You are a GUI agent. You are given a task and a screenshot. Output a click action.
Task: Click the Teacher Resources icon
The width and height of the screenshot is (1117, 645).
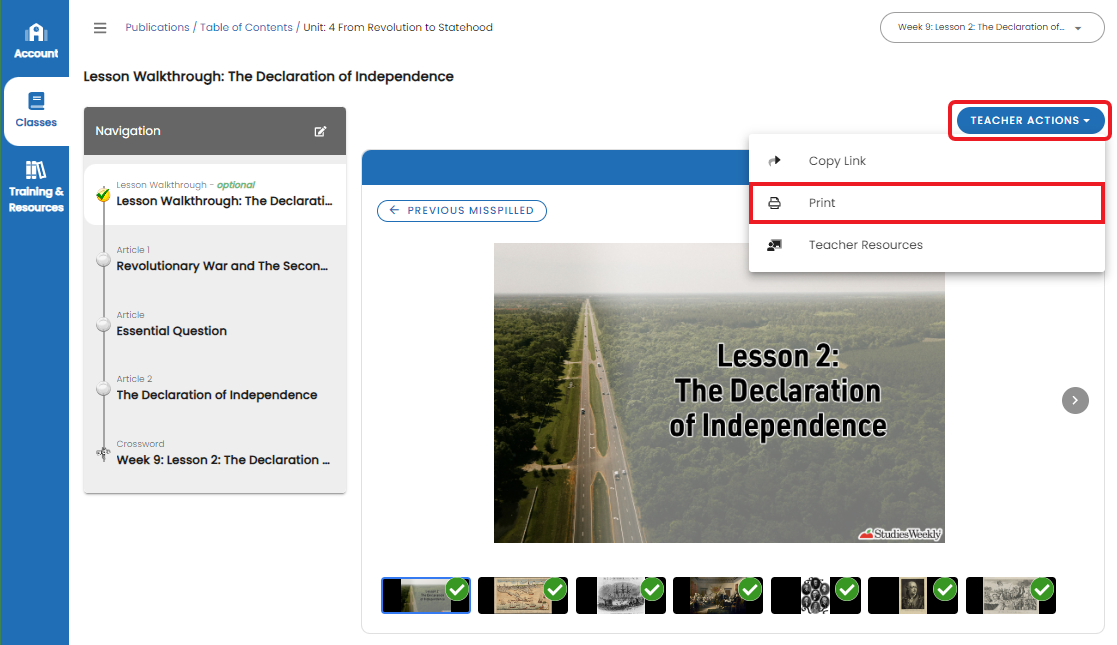(x=774, y=244)
